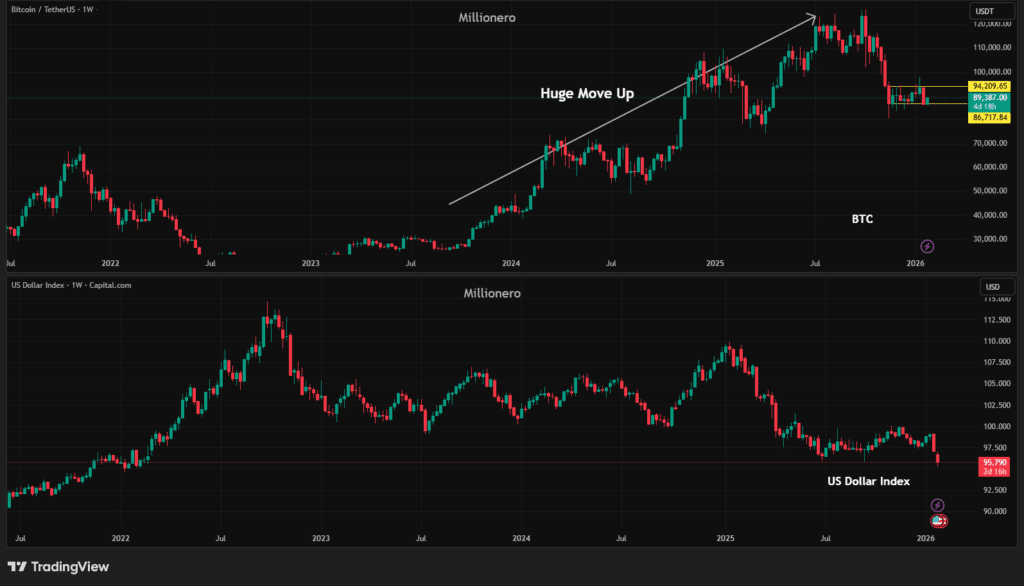Click the green 89,387.00 current price label
The image size is (1024, 586).
pos(993,98)
